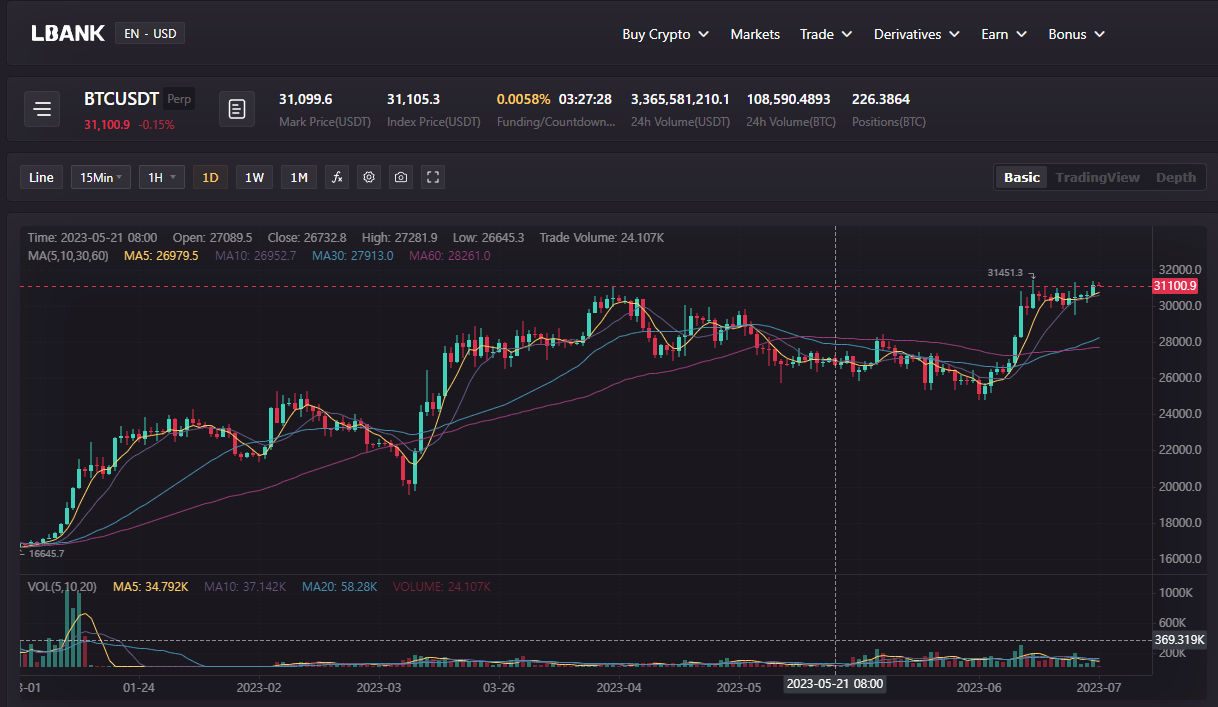Screen dimensions: 1218x707
Task: Click the contract details document icon
Action: click(x=237, y=109)
